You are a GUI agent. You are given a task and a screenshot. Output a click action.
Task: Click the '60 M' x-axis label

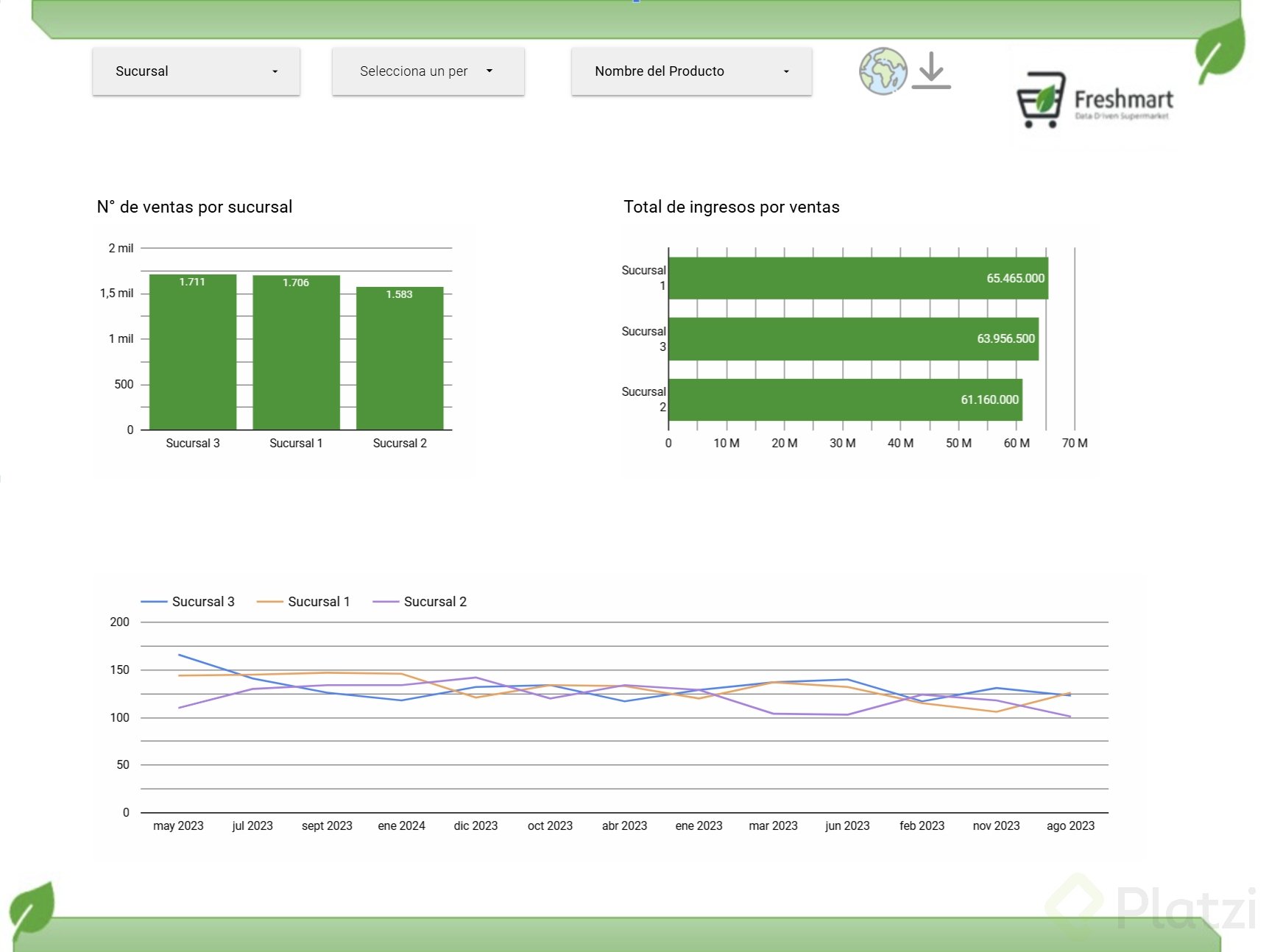[1017, 443]
